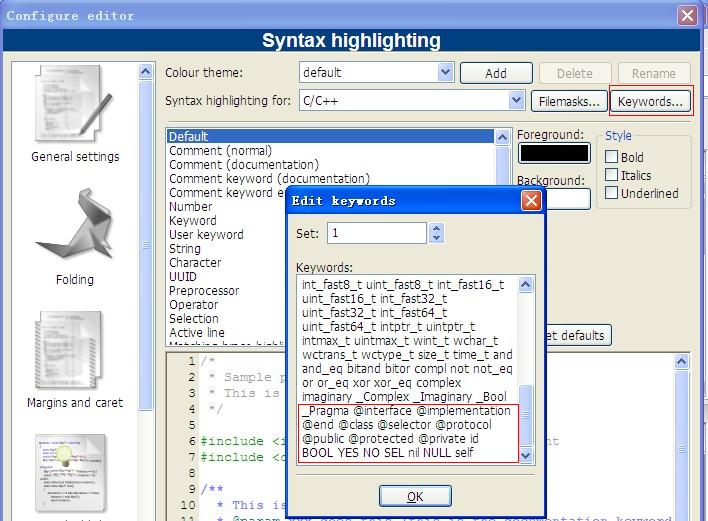This screenshot has height=521, width=708.
Task: Select the Keyword style entry
Action: pos(192,220)
